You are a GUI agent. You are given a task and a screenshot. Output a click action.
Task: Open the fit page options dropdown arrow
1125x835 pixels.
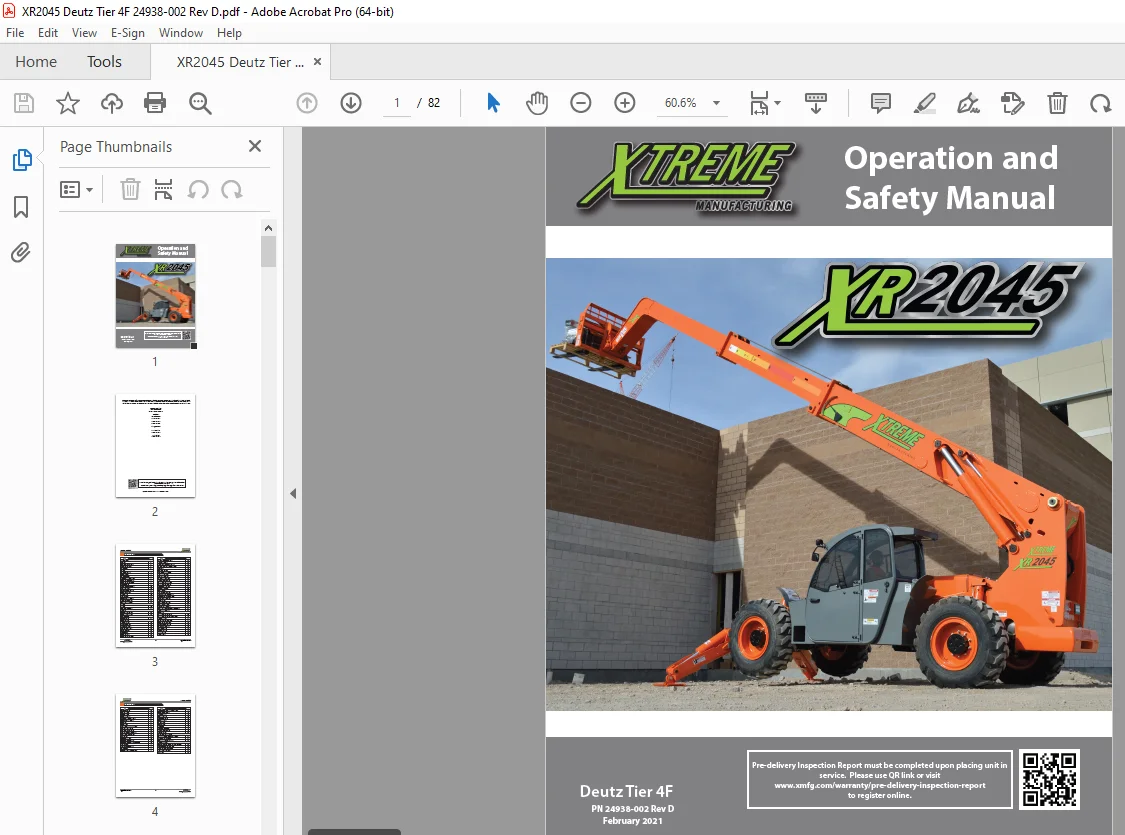coord(778,103)
